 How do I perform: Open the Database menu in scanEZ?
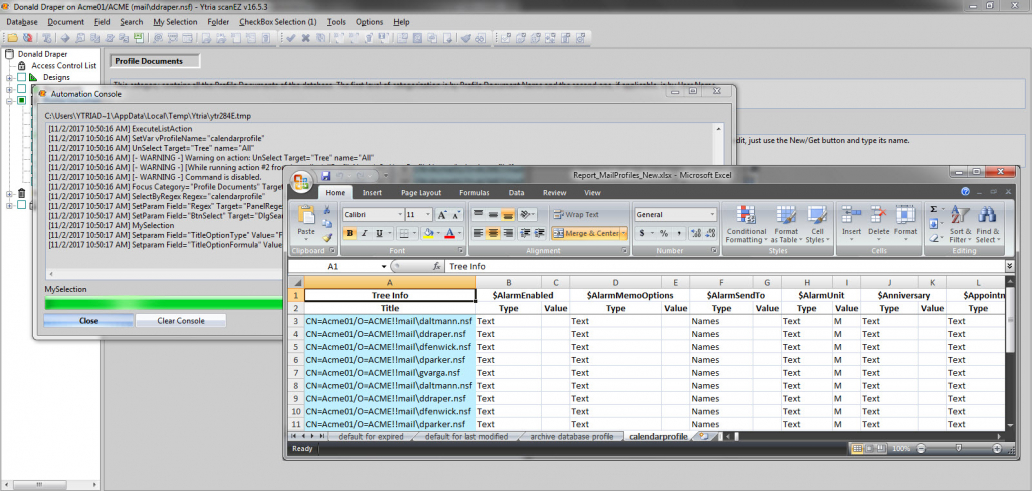coord(22,22)
